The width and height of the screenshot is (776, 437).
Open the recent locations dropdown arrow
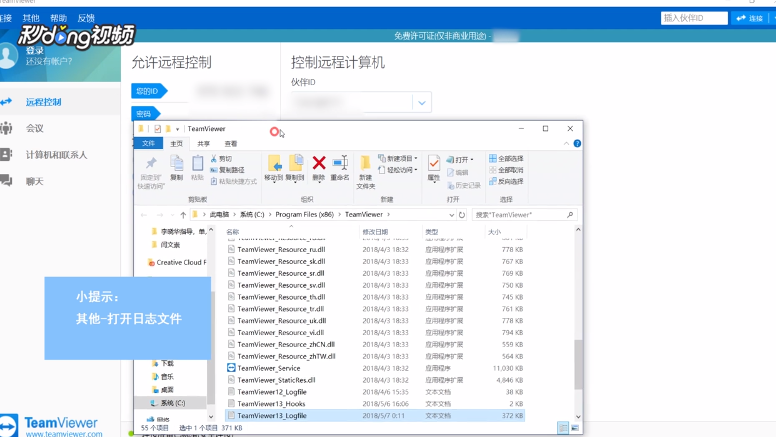(172, 215)
